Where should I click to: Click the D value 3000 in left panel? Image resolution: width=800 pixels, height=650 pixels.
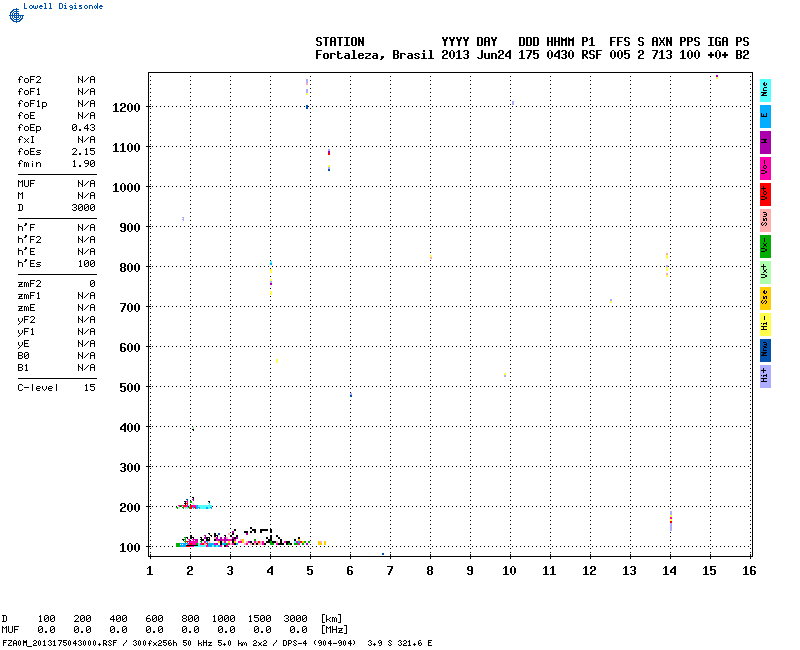click(83, 208)
